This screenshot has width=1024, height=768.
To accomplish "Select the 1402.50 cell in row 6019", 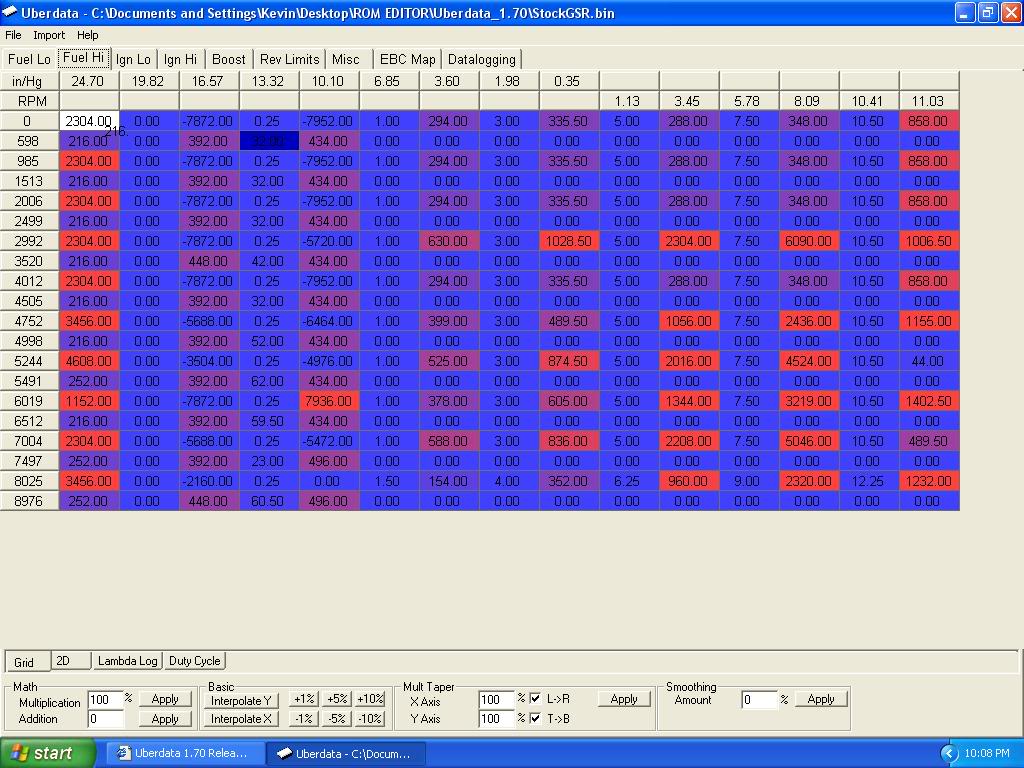I will pyautogui.click(x=928, y=401).
